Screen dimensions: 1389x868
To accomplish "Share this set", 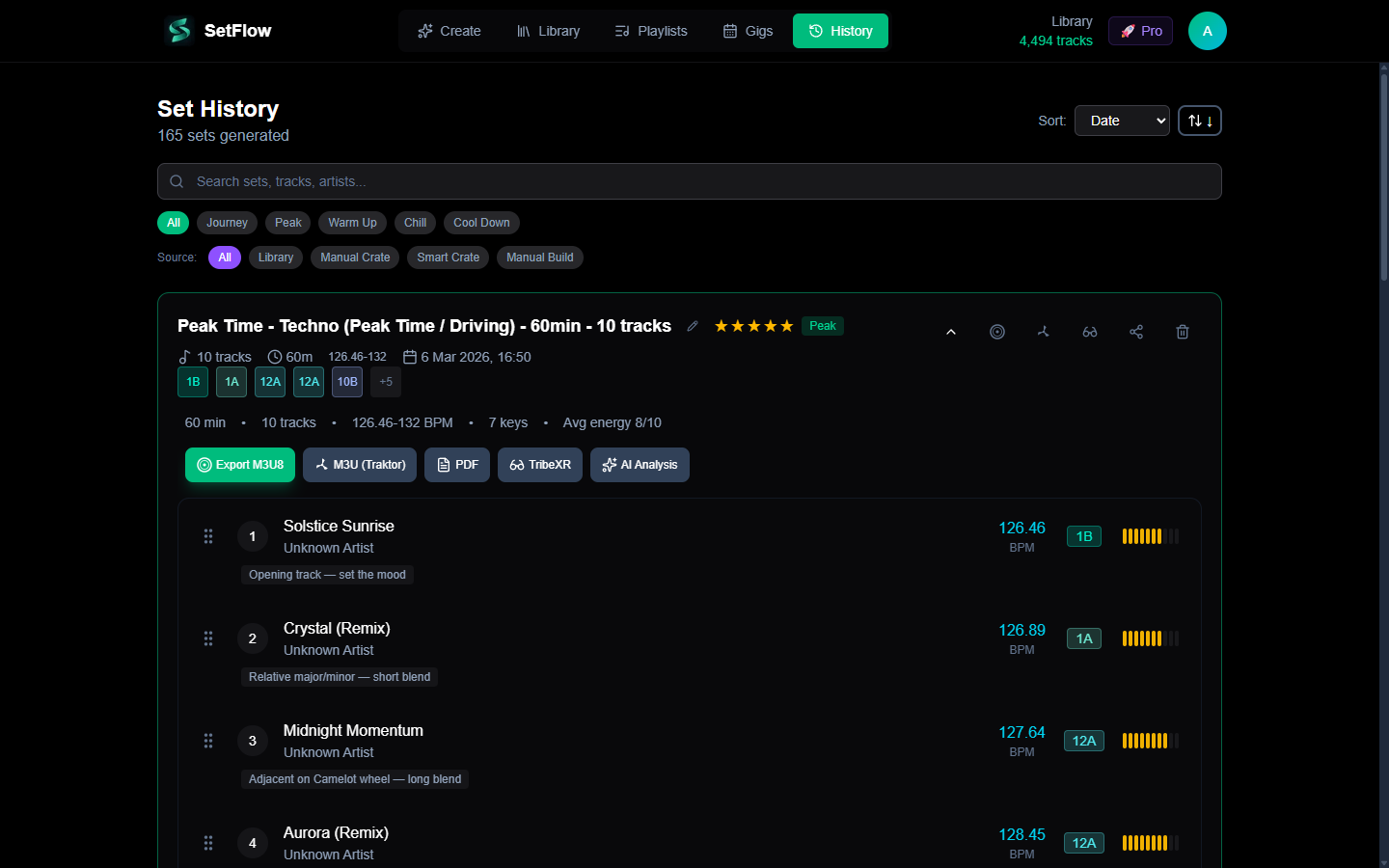I will pyautogui.click(x=1136, y=332).
